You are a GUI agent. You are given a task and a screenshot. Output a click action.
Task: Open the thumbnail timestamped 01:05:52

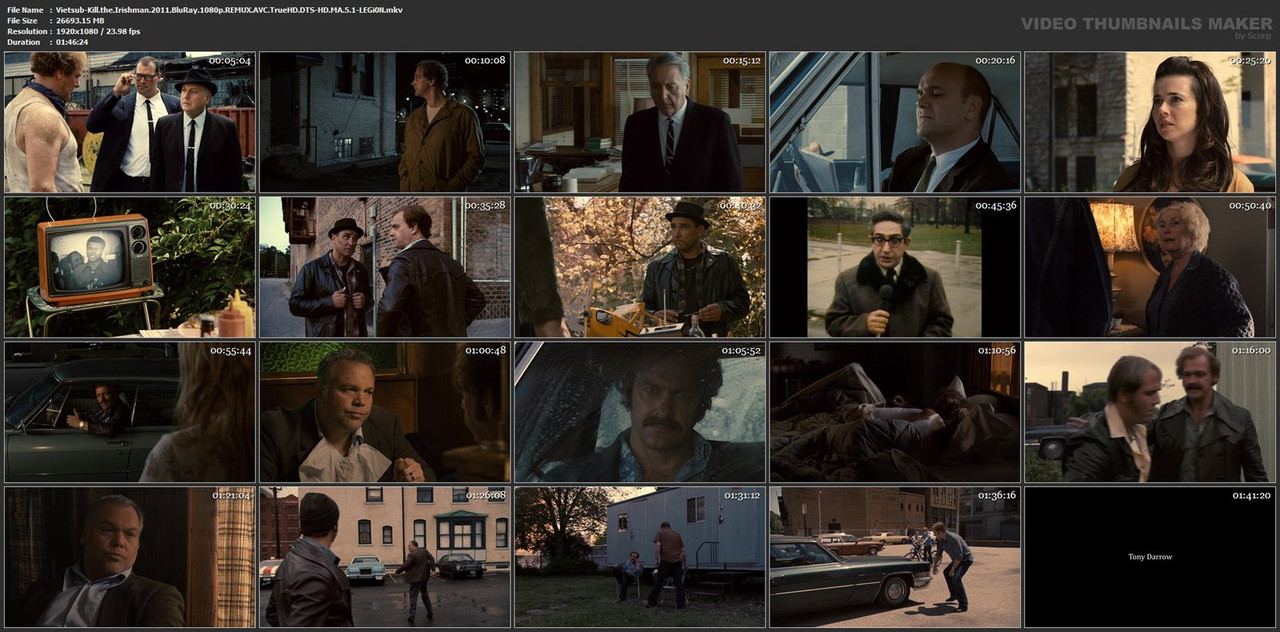coord(640,412)
